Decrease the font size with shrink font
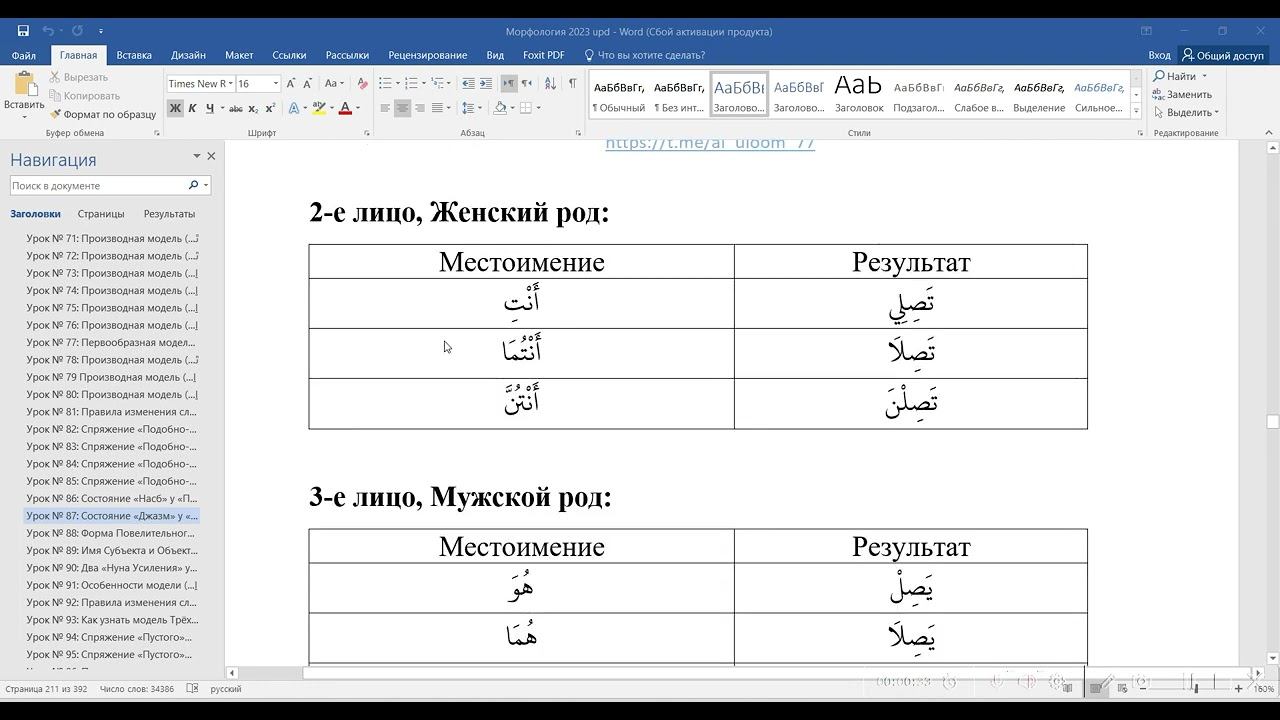 coord(308,83)
